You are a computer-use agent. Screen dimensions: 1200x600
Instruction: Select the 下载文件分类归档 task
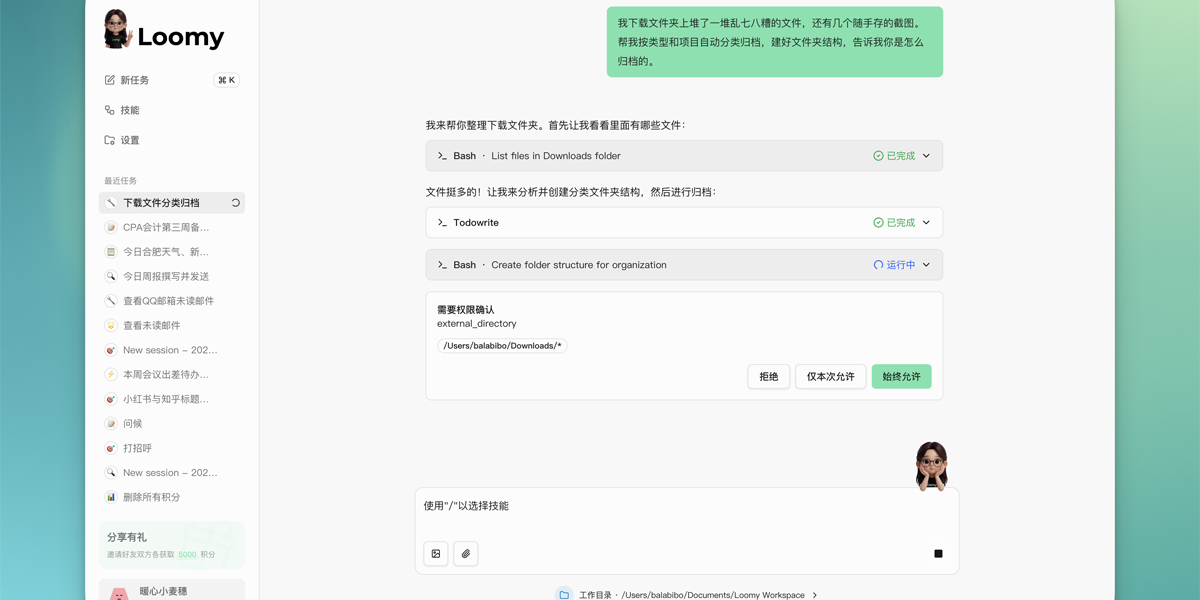[172, 203]
